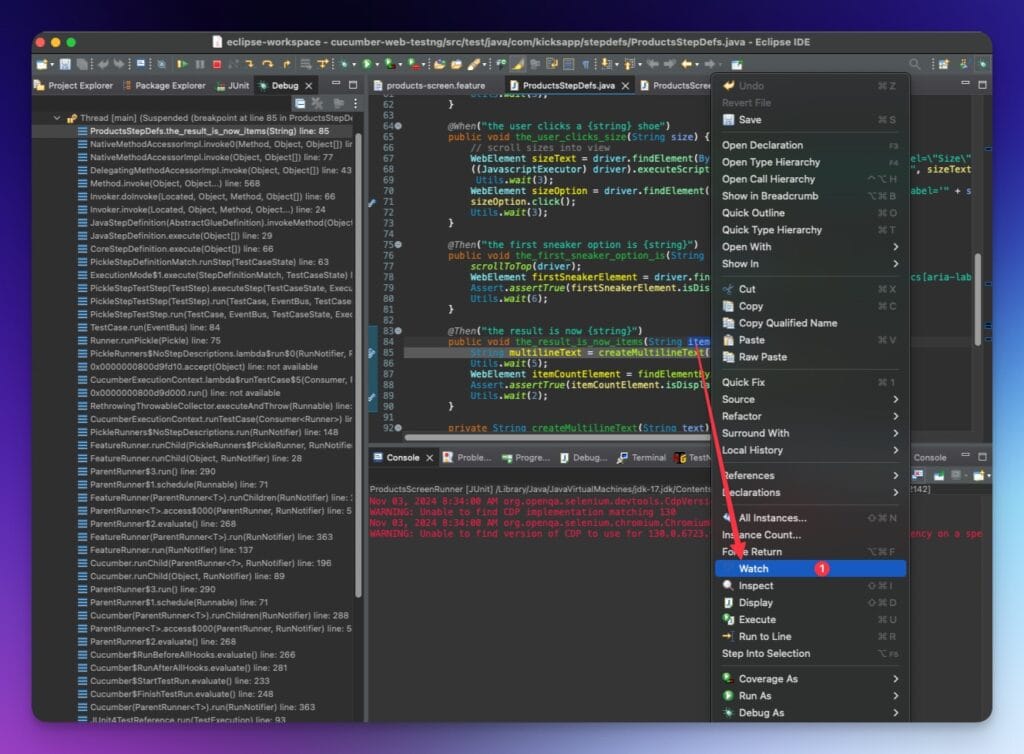Close the Console view tab
The image size is (1024, 754).
(429, 458)
